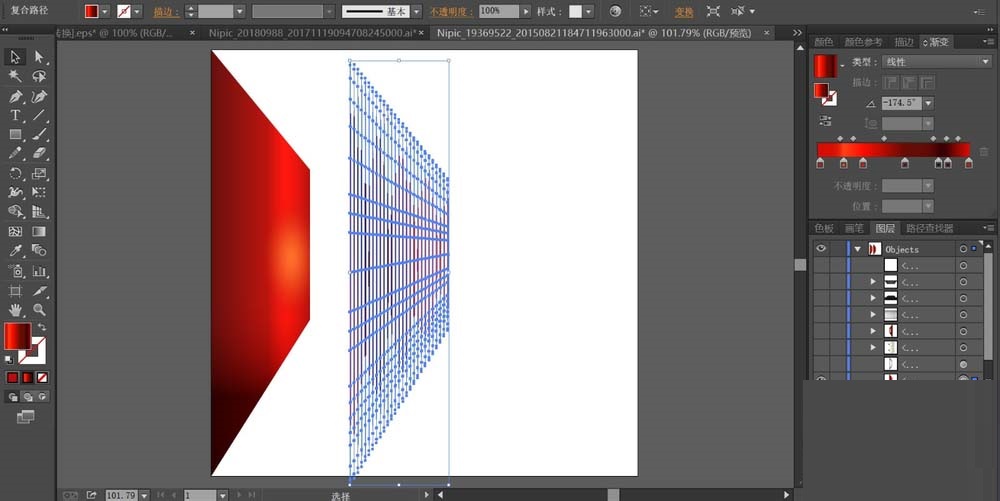Open the gradient type dropdown (线性)
The height and width of the screenshot is (501, 1000).
click(x=937, y=62)
